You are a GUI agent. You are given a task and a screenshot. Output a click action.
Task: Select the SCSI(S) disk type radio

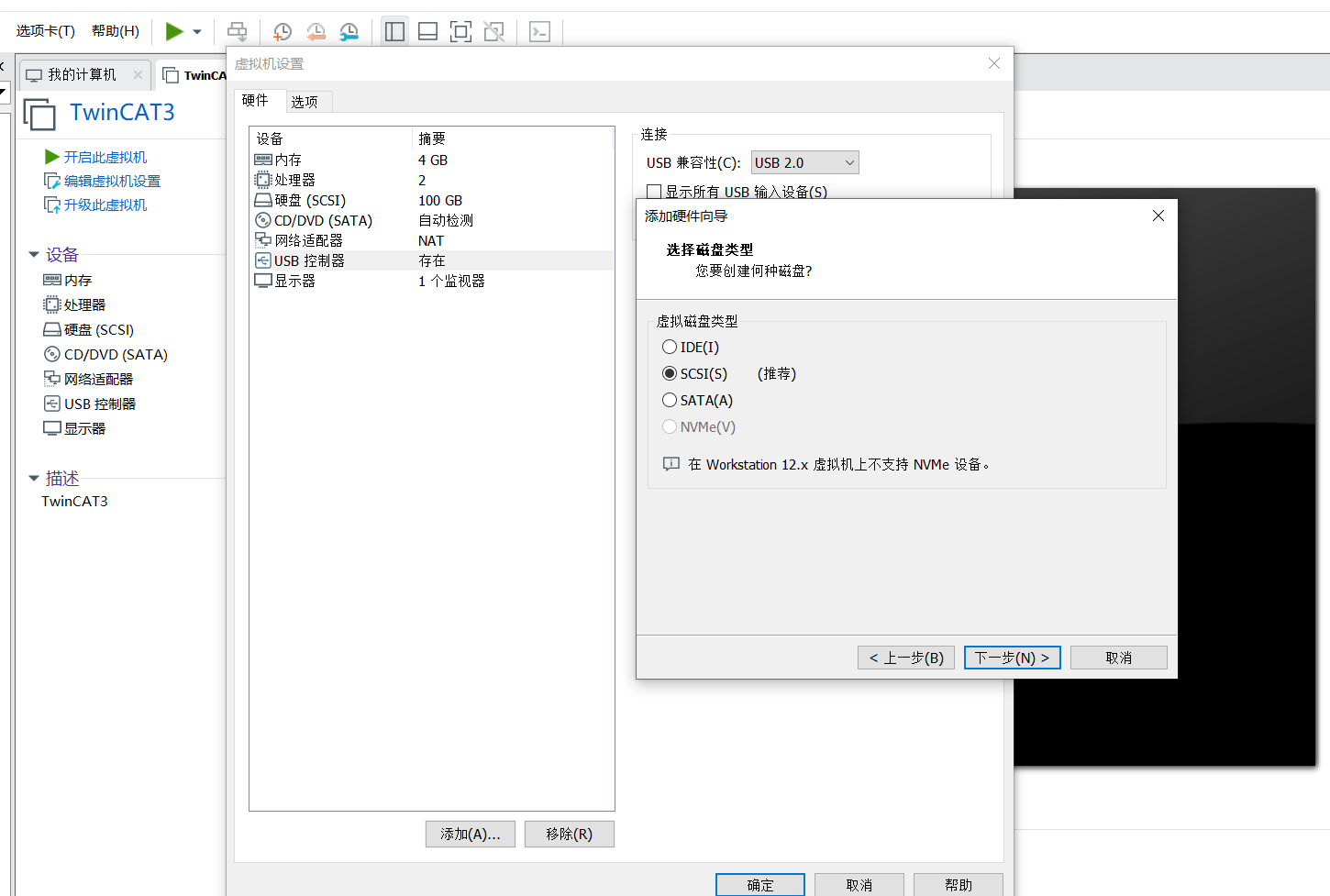click(670, 373)
